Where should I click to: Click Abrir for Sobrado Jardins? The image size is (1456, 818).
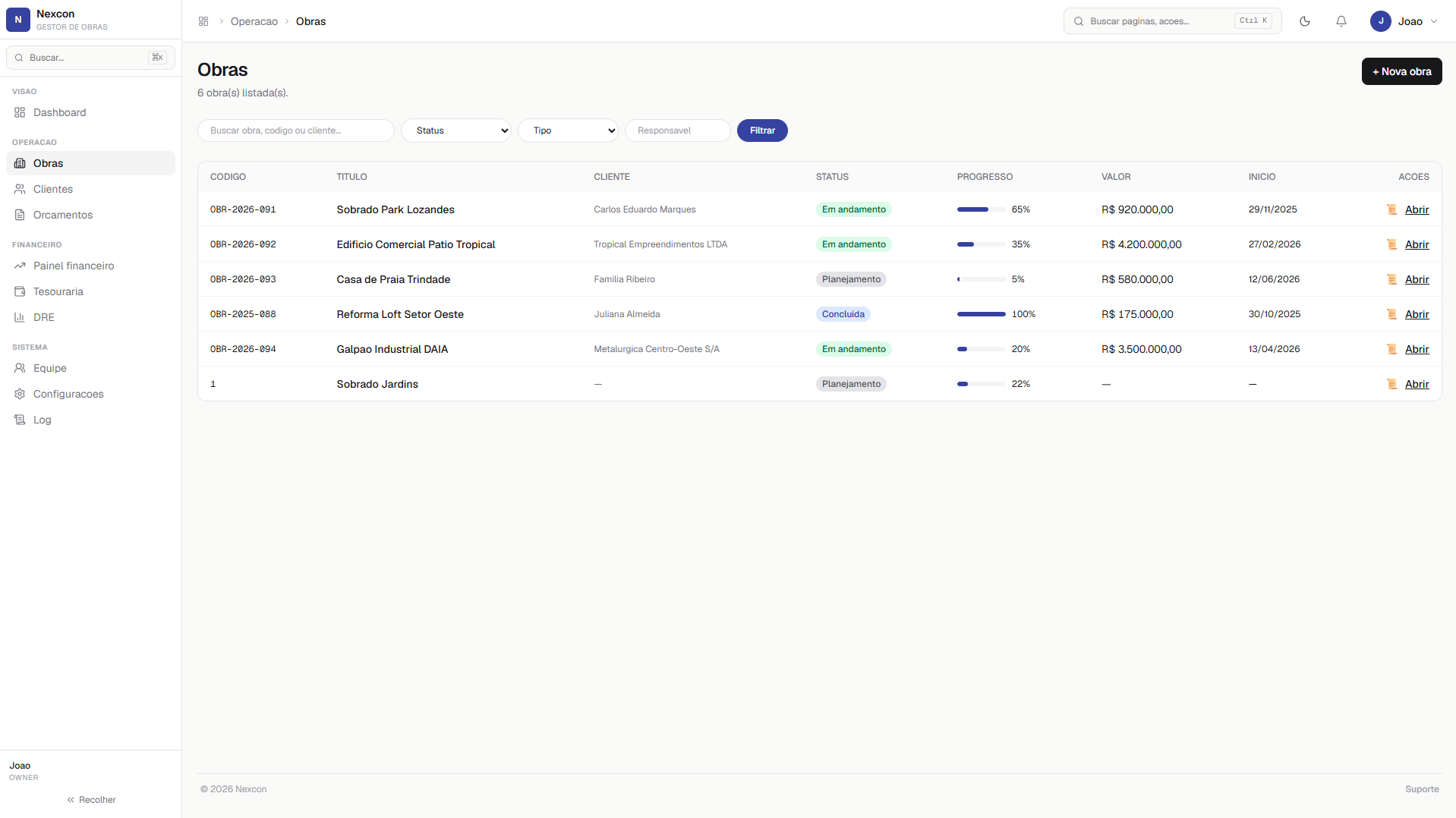pos(1417,384)
